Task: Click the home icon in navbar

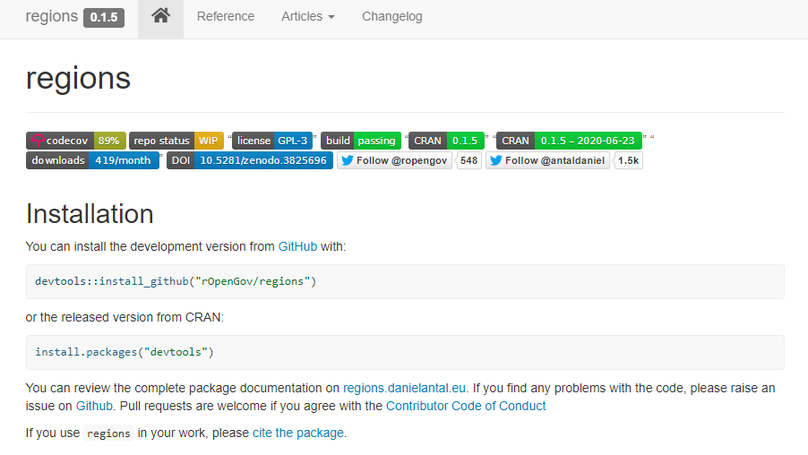Action: coord(160,17)
